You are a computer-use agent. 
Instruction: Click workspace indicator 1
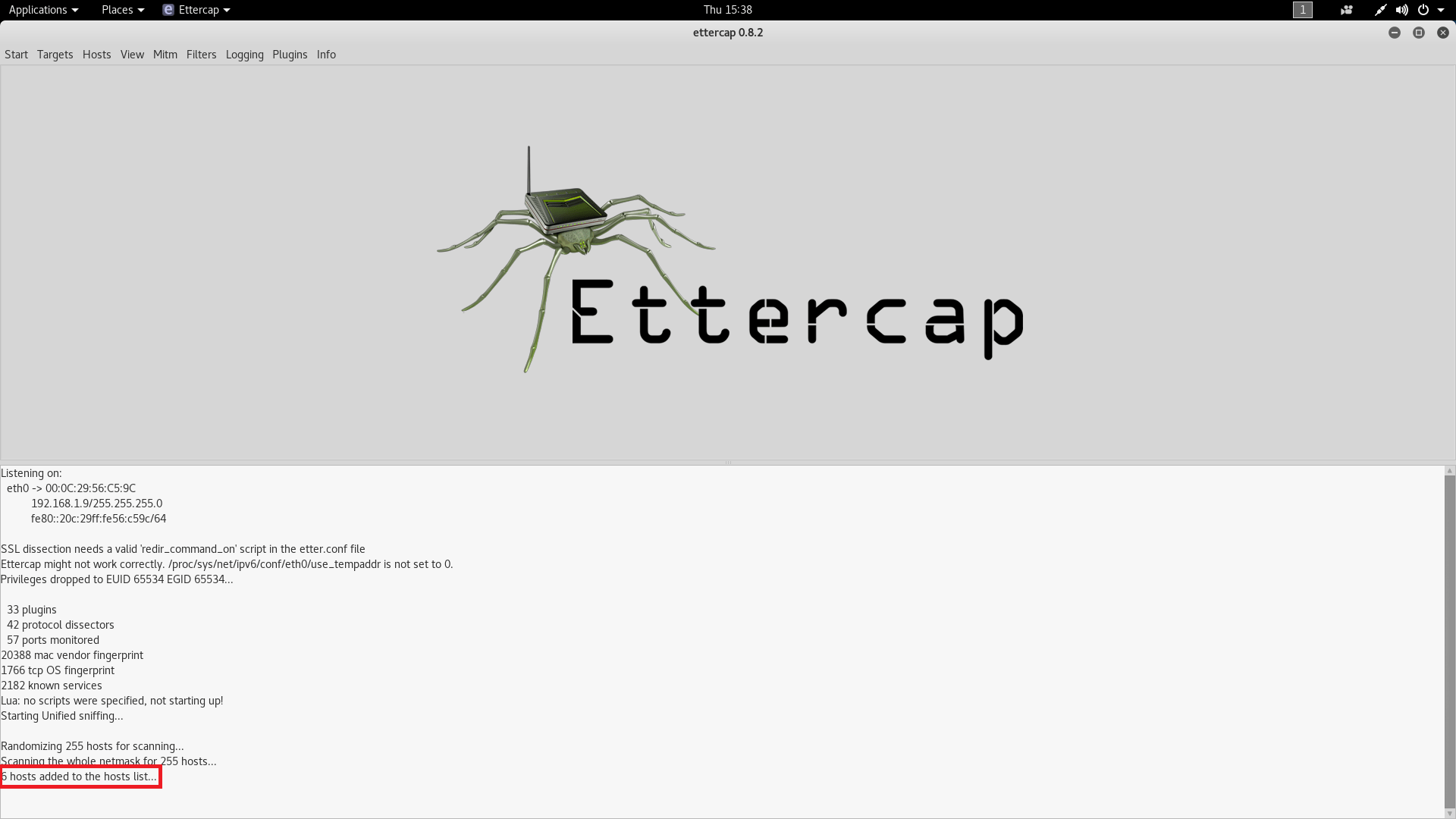click(x=1302, y=10)
